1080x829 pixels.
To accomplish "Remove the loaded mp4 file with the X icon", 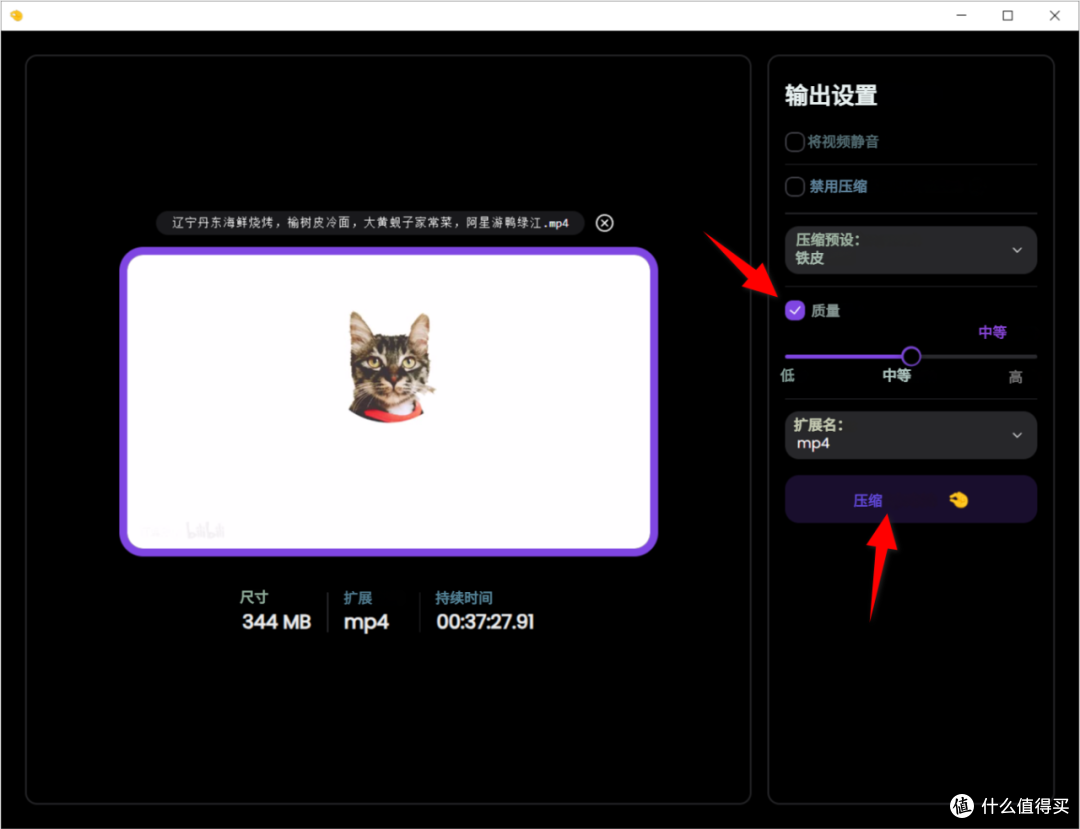I will pyautogui.click(x=604, y=223).
